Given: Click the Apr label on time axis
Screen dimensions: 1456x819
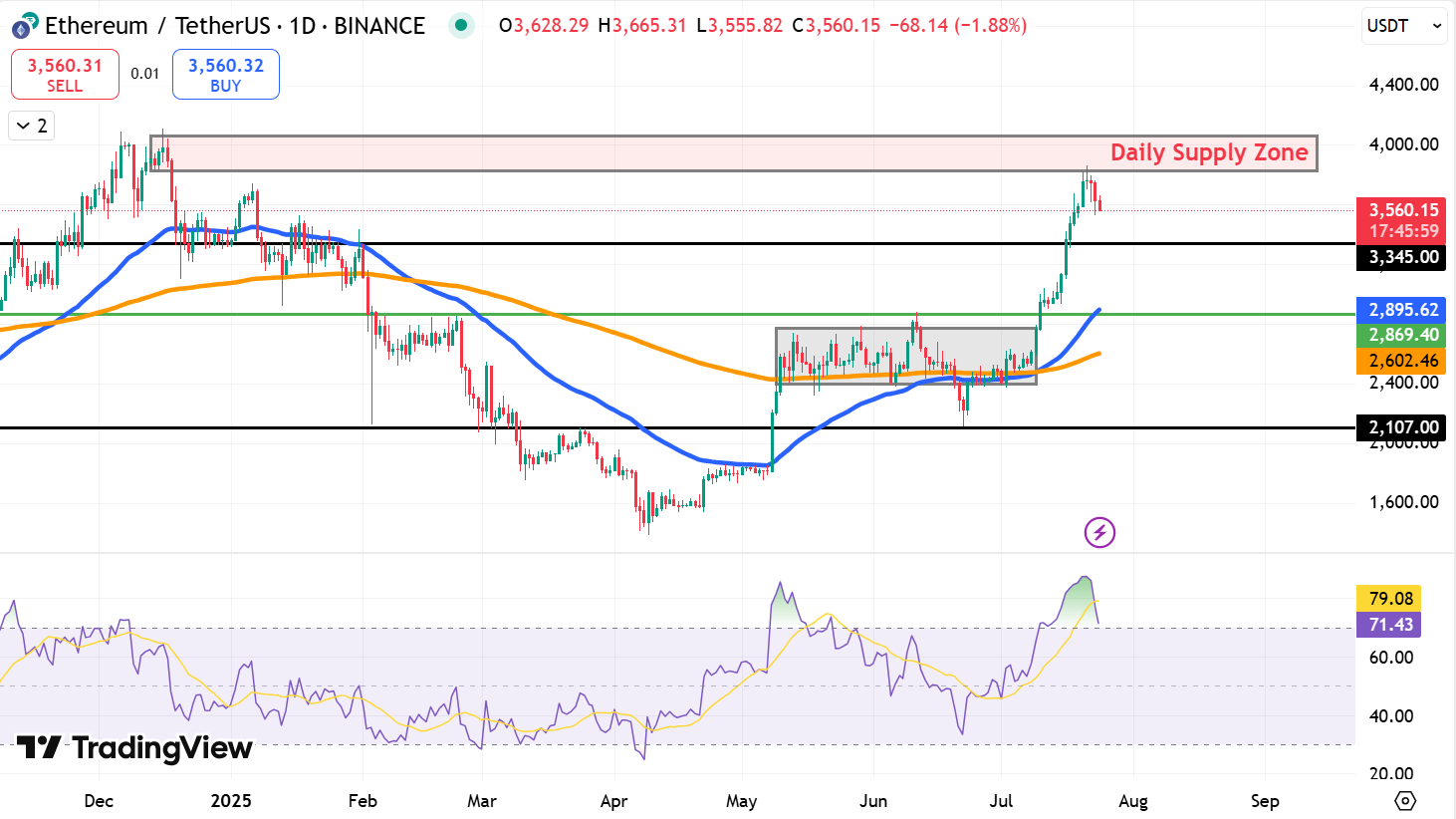Looking at the screenshot, I should pyautogui.click(x=613, y=801).
